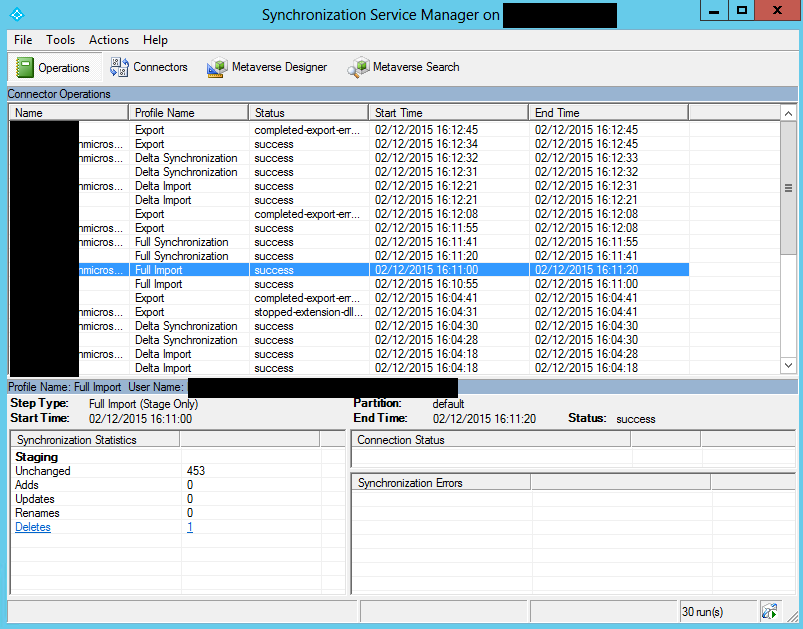This screenshot has width=803, height=629.
Task: Select the stopped-extension-dll Export run
Action: click(x=349, y=312)
